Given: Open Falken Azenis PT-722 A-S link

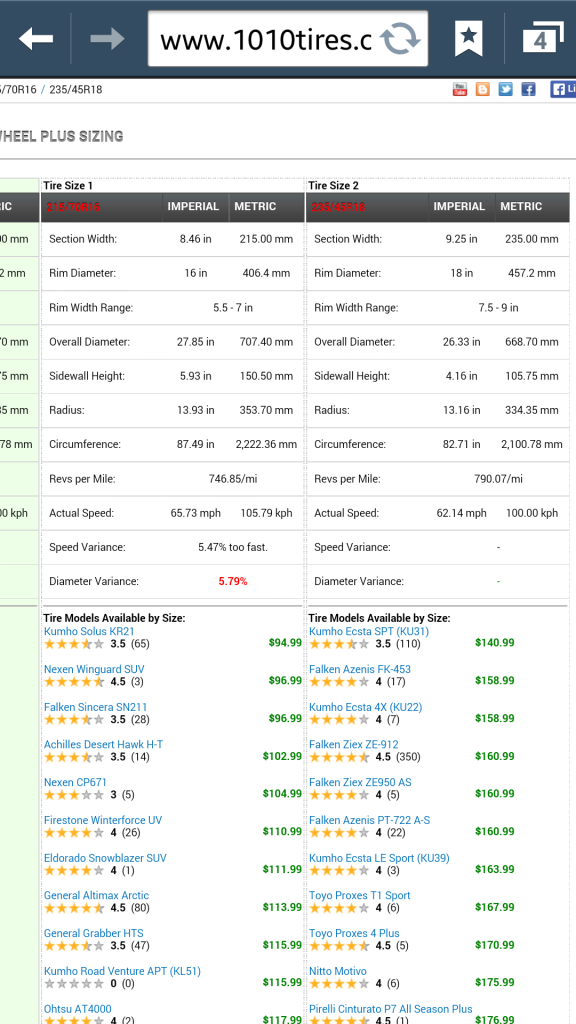Looking at the screenshot, I should coord(370,820).
